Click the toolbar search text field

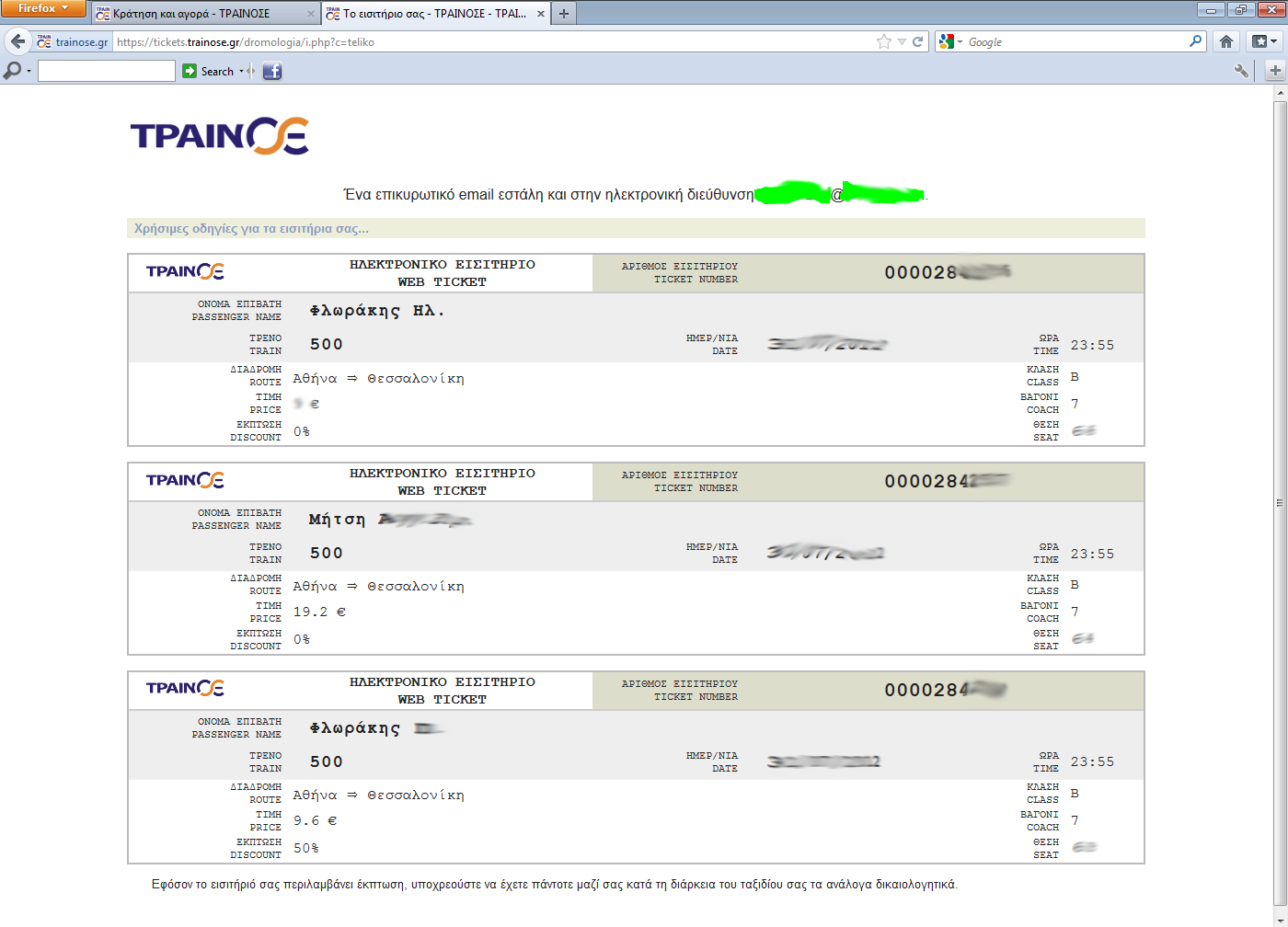pyautogui.click(x=107, y=71)
